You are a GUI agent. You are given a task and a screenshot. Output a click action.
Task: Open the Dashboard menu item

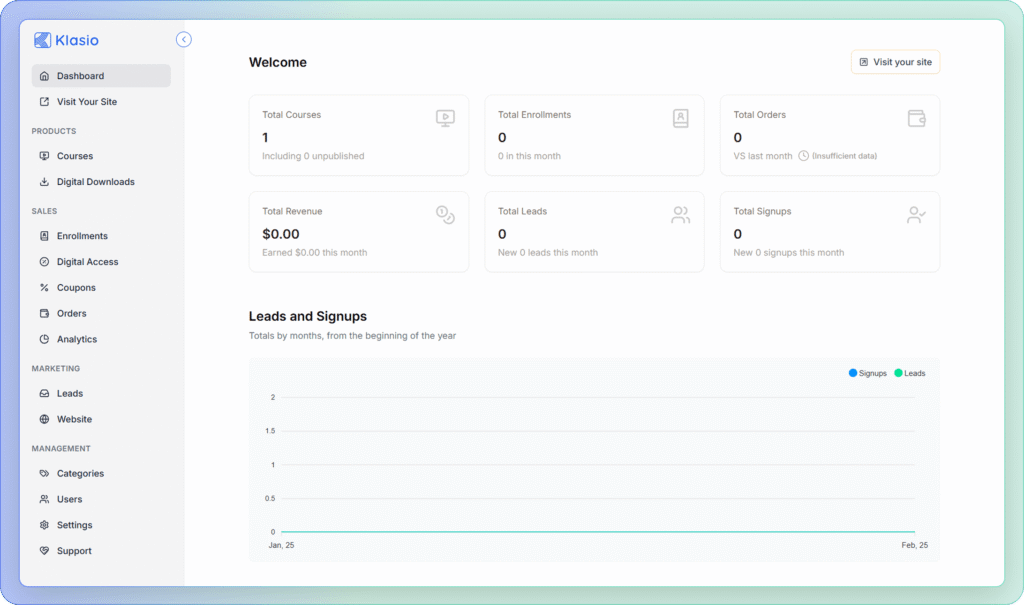[101, 76]
